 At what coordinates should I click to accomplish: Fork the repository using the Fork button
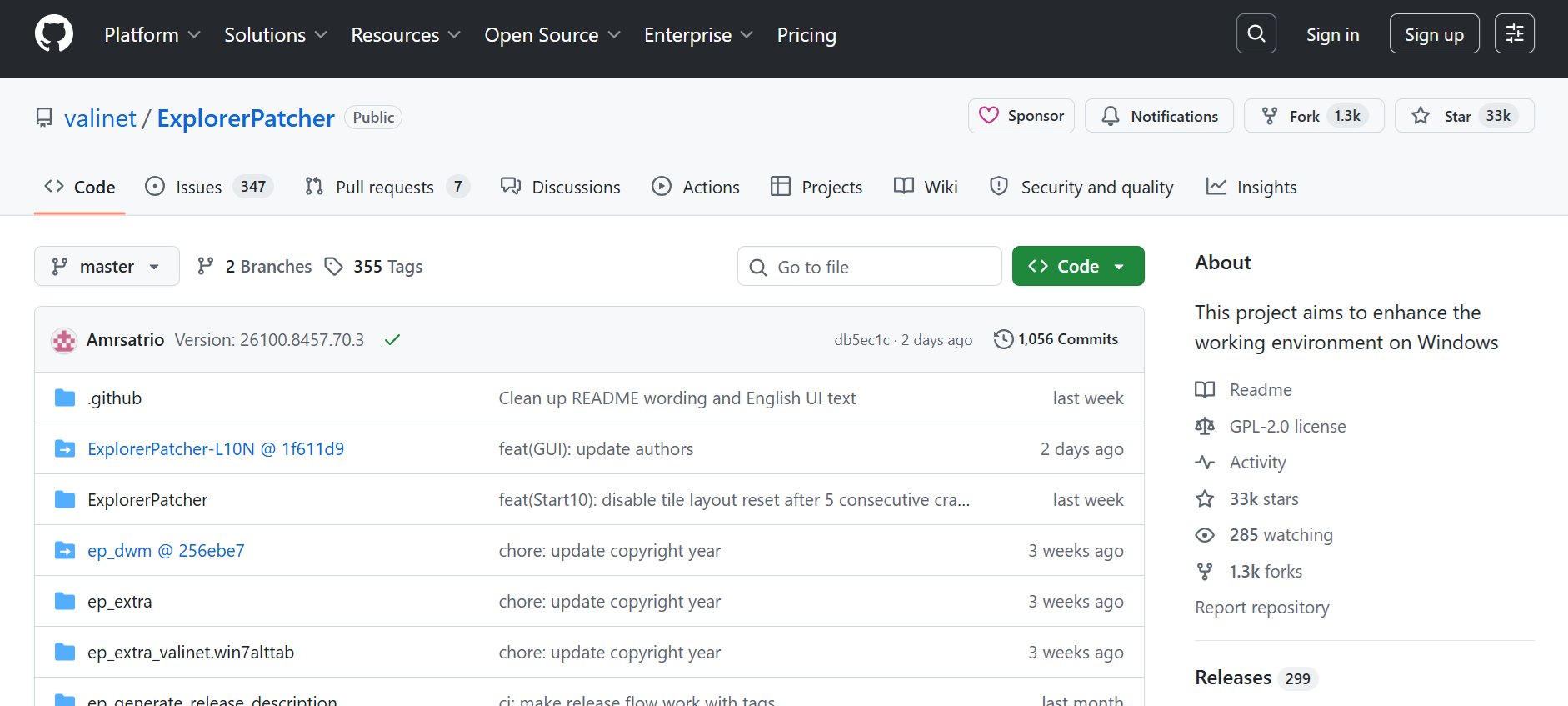pyautogui.click(x=1314, y=116)
